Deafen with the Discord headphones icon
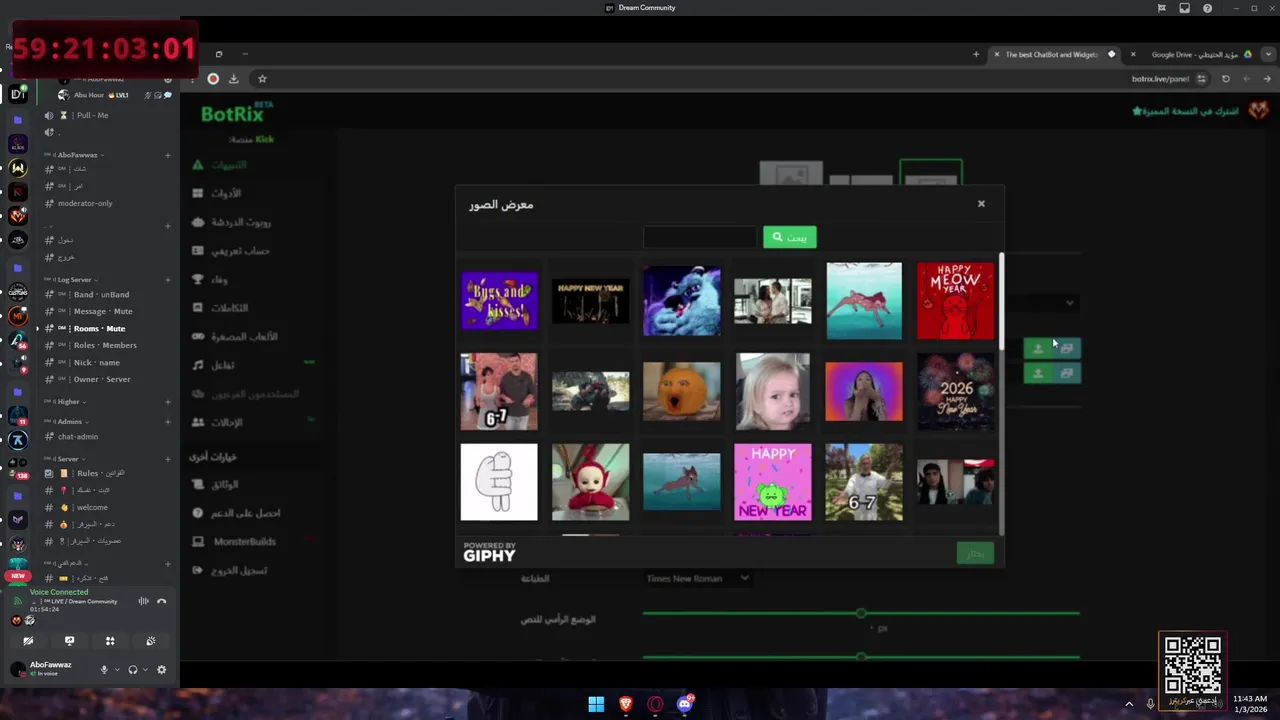This screenshot has height=720, width=1280. 132,670
